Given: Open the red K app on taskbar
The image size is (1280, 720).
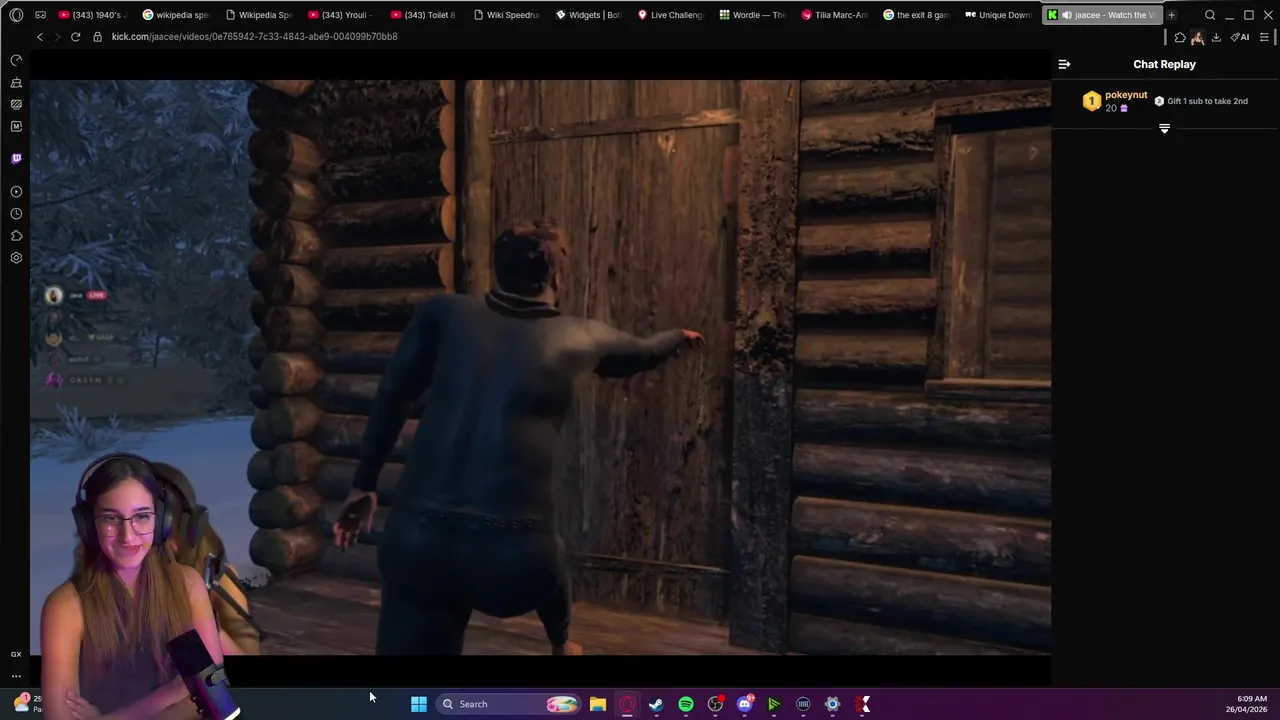Looking at the screenshot, I should [x=862, y=704].
